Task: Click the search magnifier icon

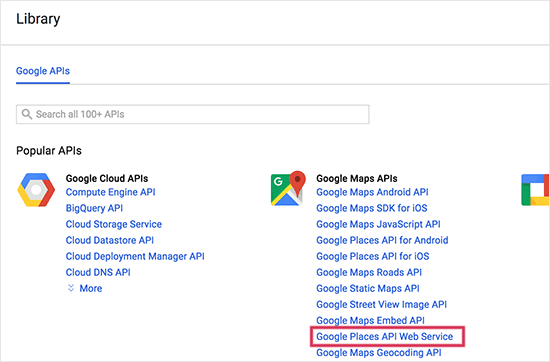Action: click(x=27, y=114)
